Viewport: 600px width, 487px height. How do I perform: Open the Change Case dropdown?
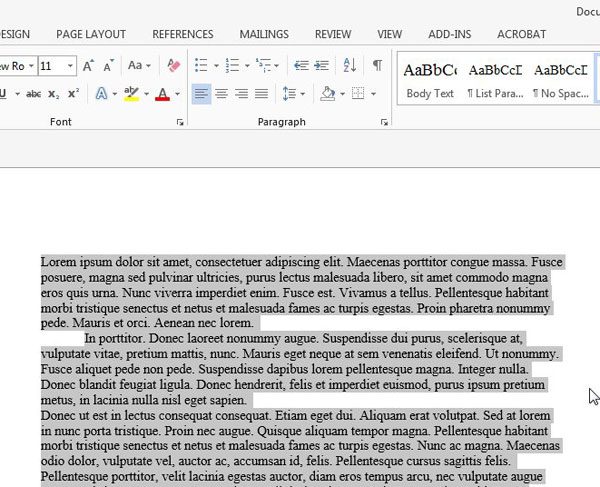coord(138,66)
